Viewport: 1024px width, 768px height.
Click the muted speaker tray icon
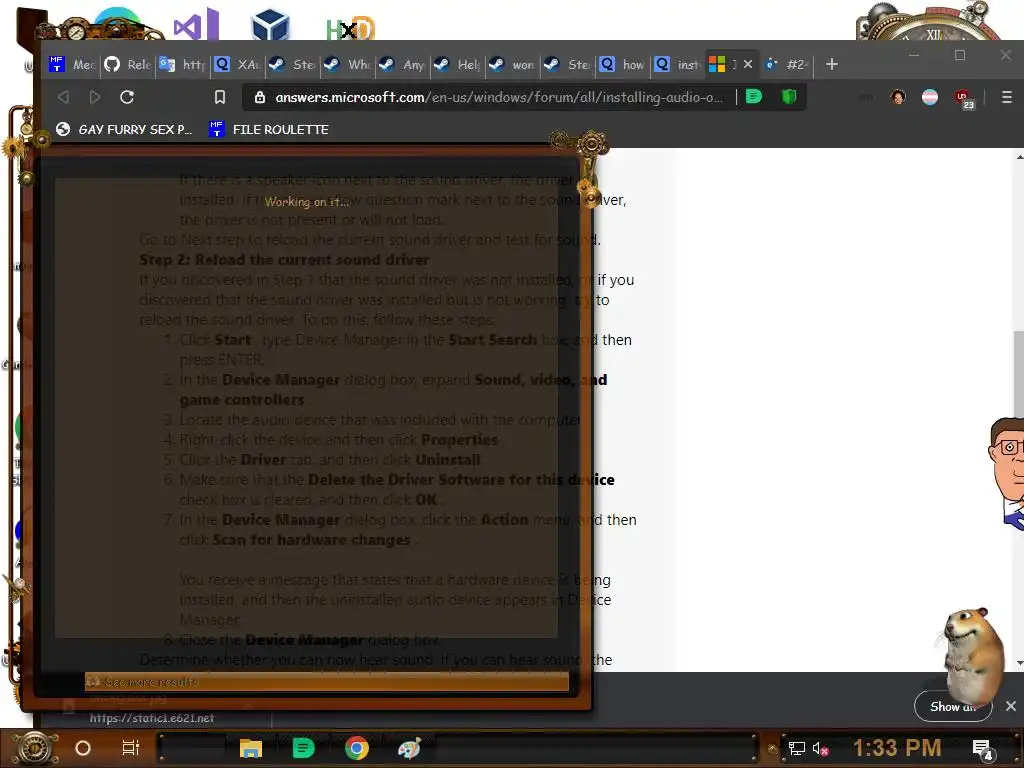coord(820,749)
